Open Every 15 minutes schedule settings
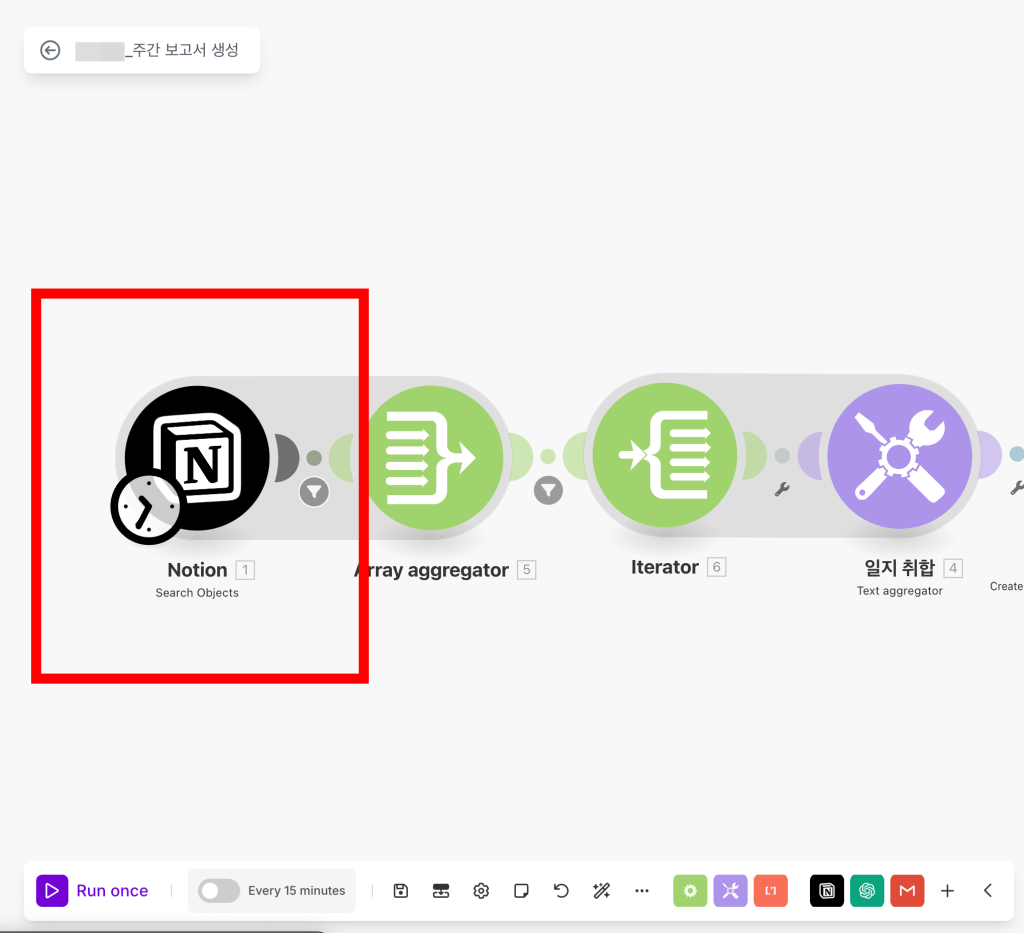Screen dimensions: 1024x933 [296, 890]
